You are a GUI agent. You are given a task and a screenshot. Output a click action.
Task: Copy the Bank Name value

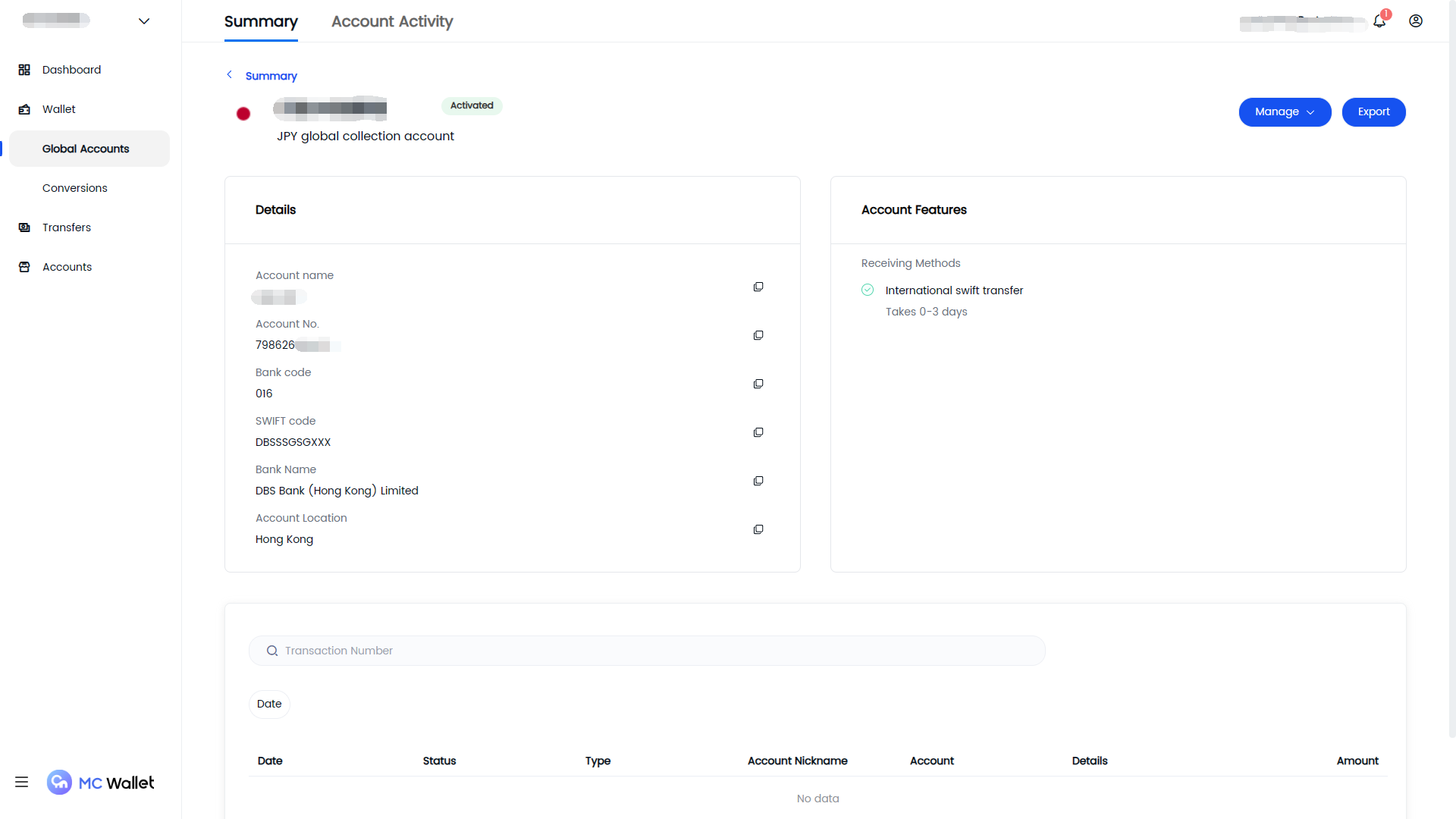[758, 481]
